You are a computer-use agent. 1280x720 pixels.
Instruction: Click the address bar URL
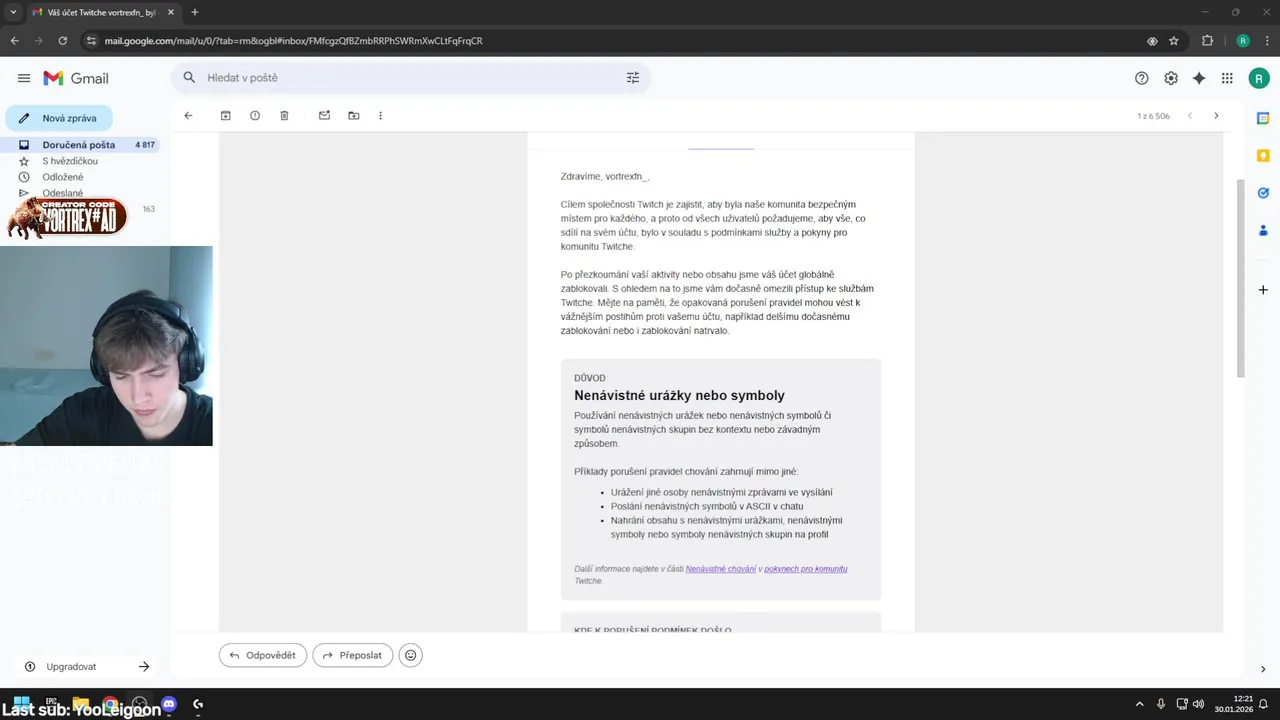[293, 41]
